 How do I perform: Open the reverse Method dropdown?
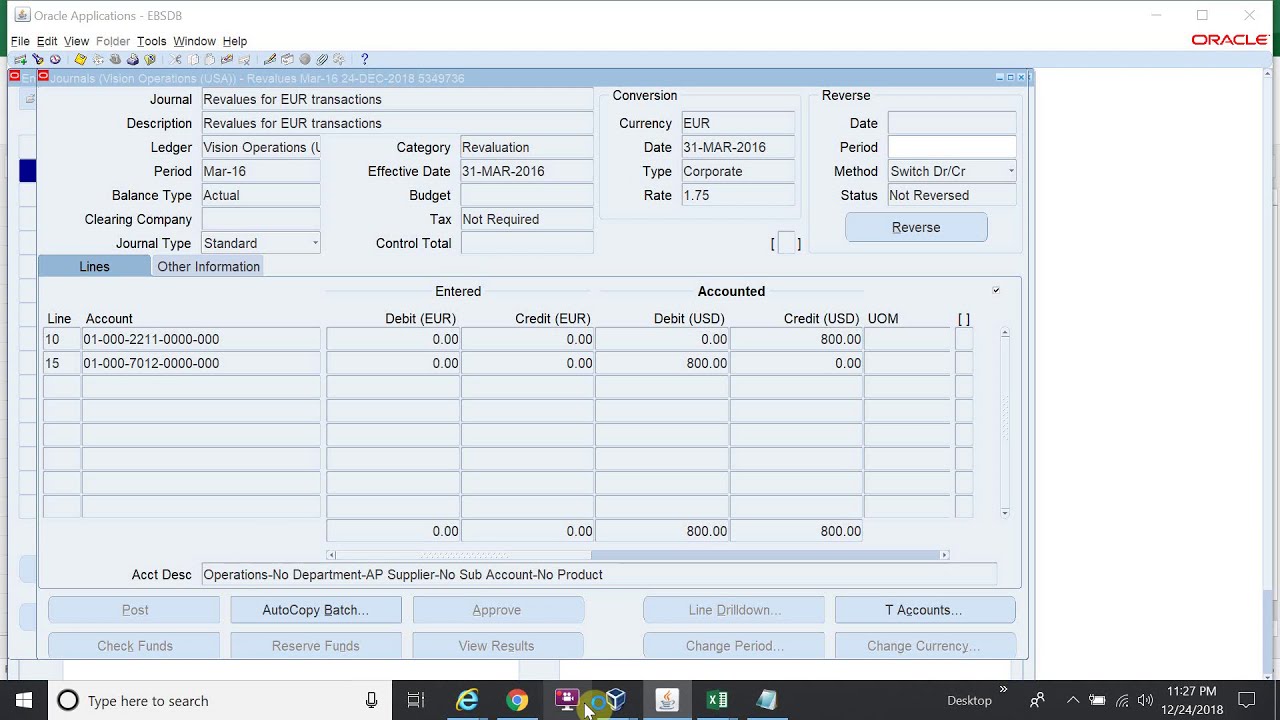[x=1011, y=171]
